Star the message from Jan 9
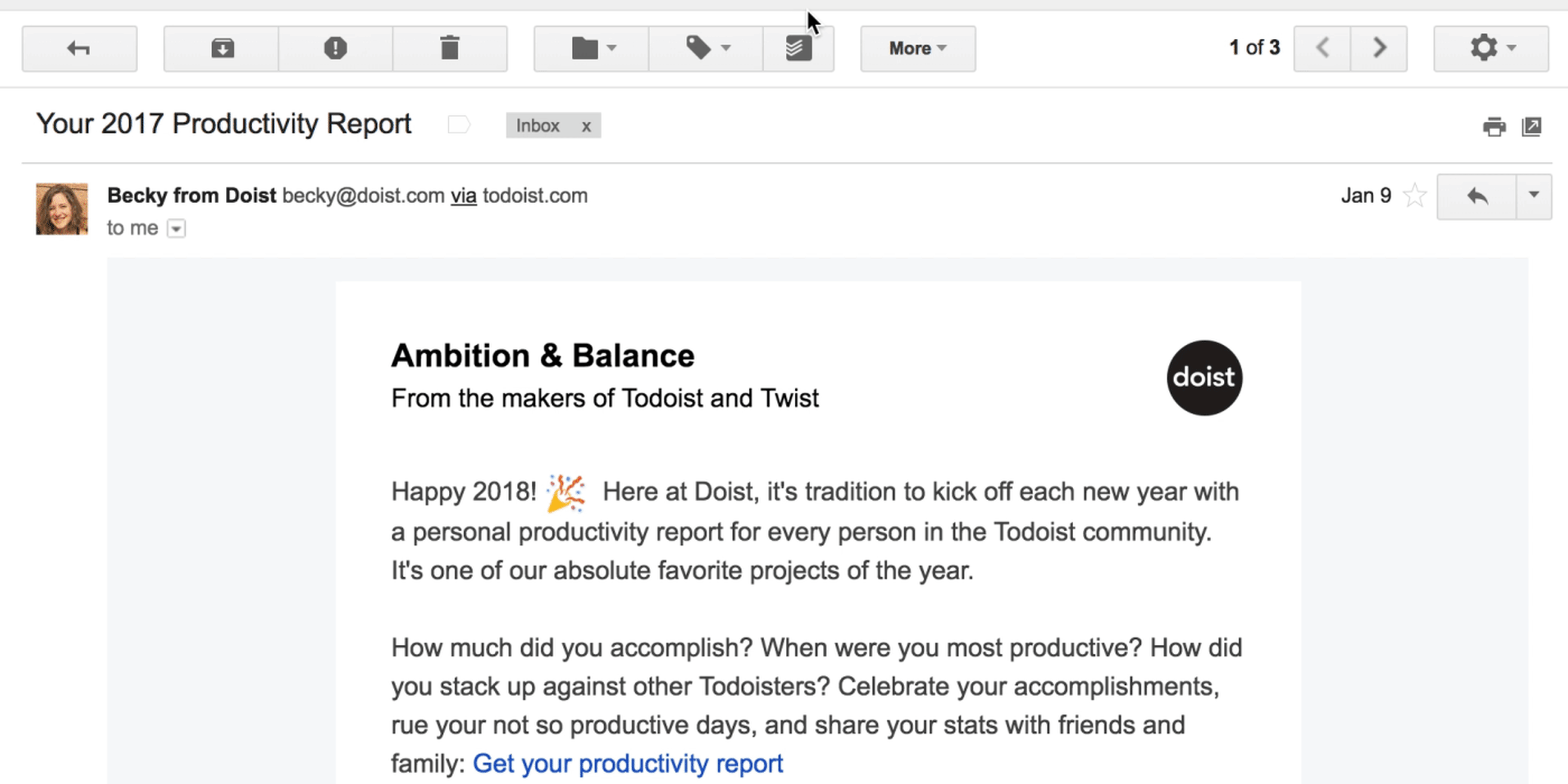This screenshot has width=1568, height=784. click(1414, 196)
